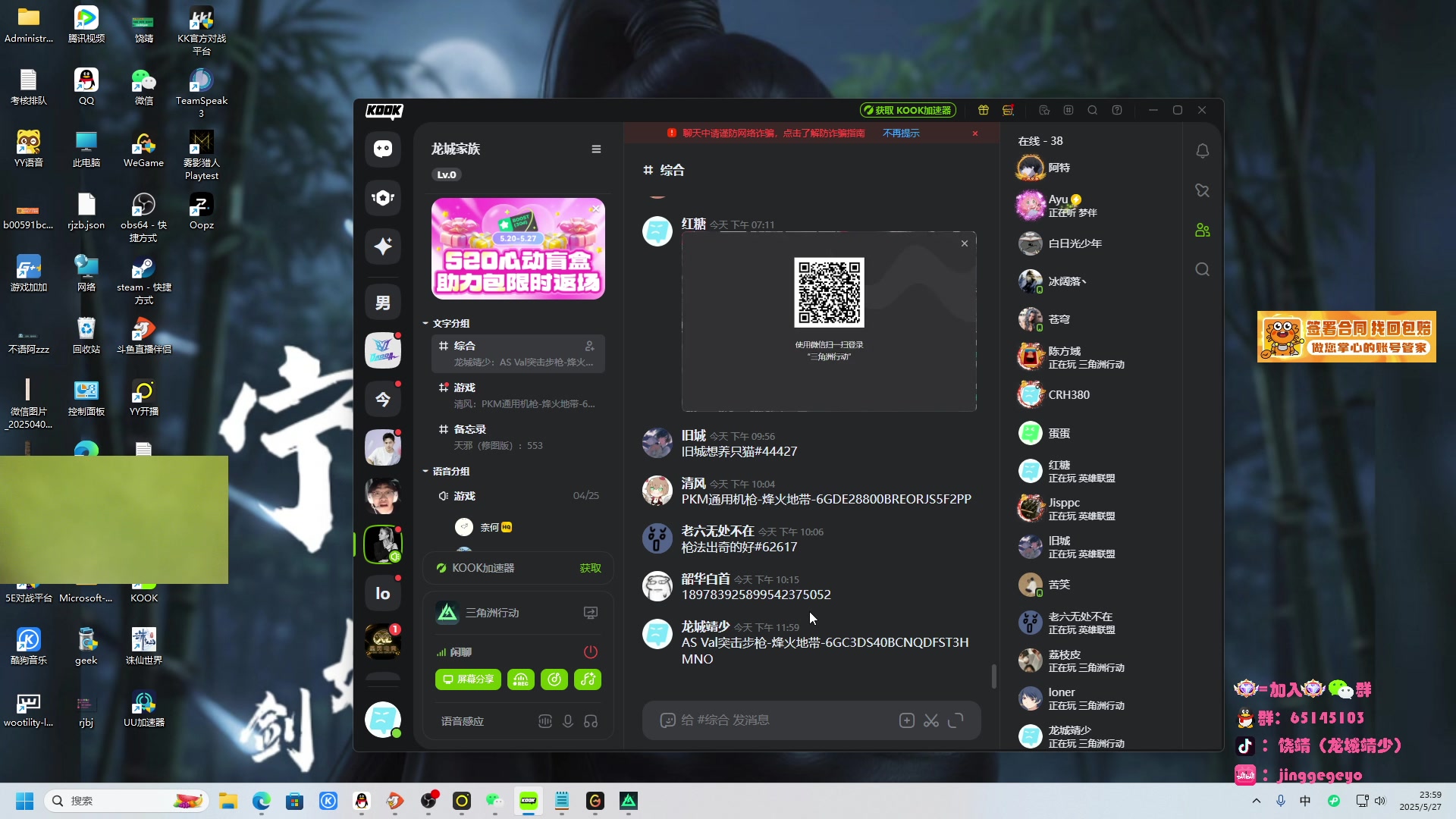Dismiss red warning banner with X

point(975,133)
